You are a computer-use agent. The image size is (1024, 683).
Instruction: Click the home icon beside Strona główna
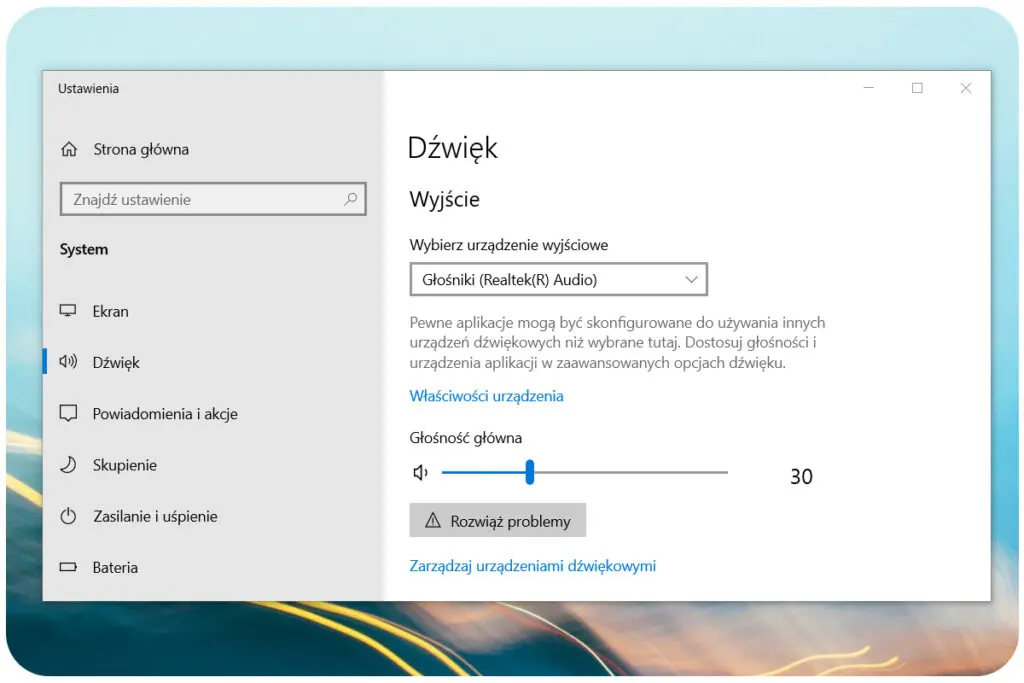[x=69, y=150]
